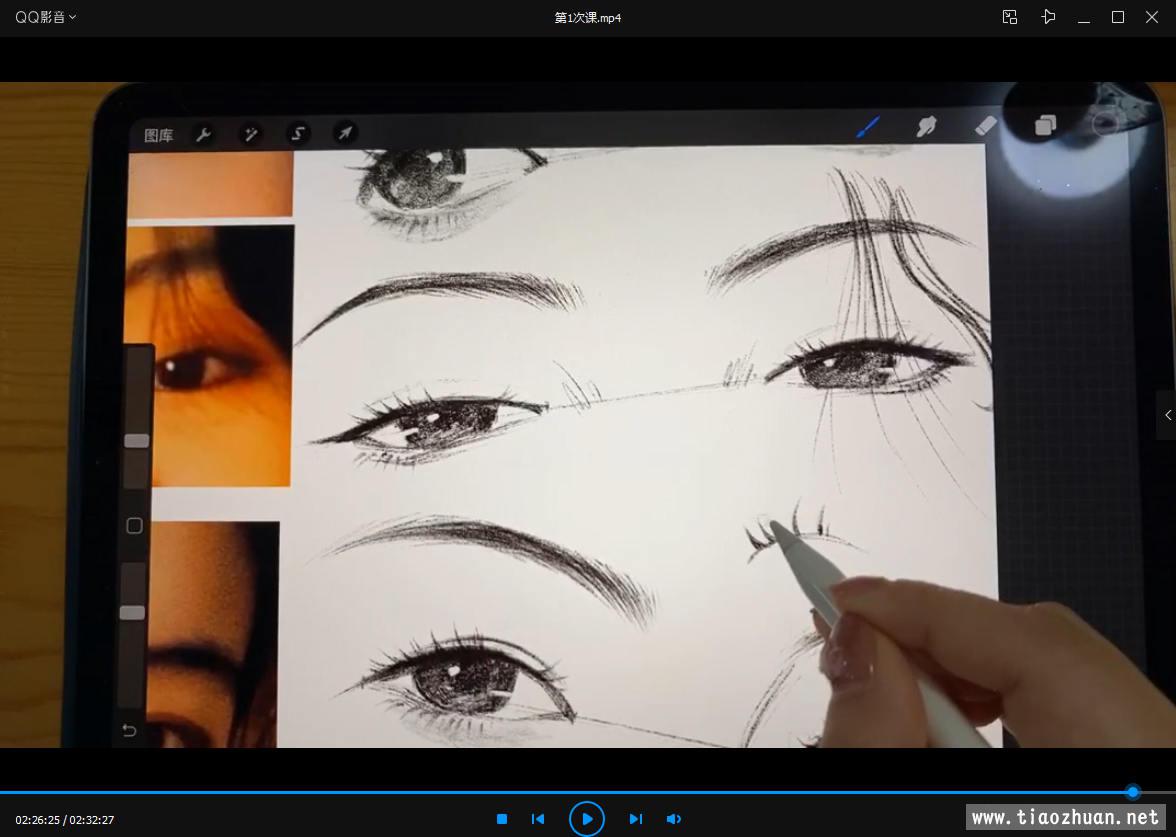The image size is (1176, 837).
Task: Switch to mini mode window icon
Action: [x=1010, y=17]
